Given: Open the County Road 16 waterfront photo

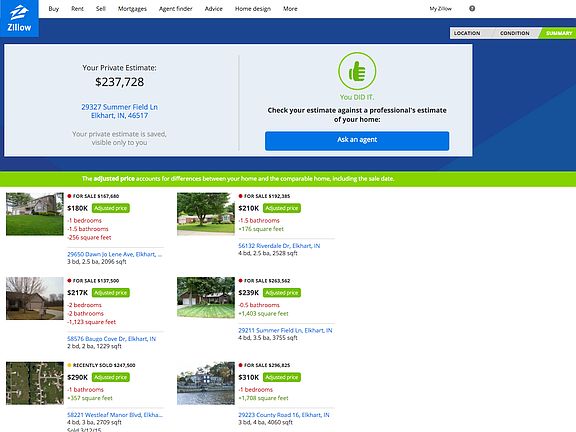Looking at the screenshot, I should point(206,383).
